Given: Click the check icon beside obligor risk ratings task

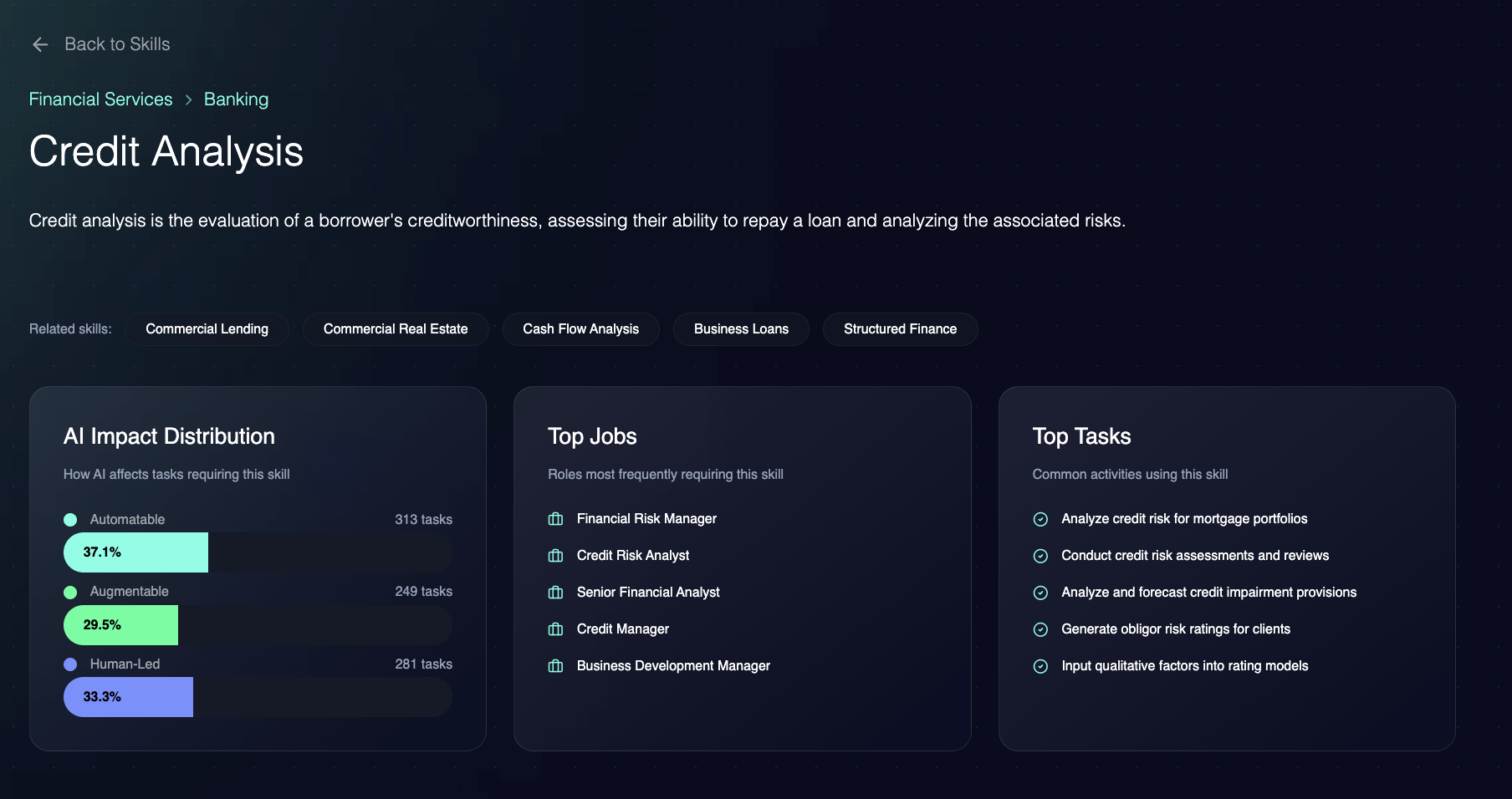Looking at the screenshot, I should (1040, 629).
